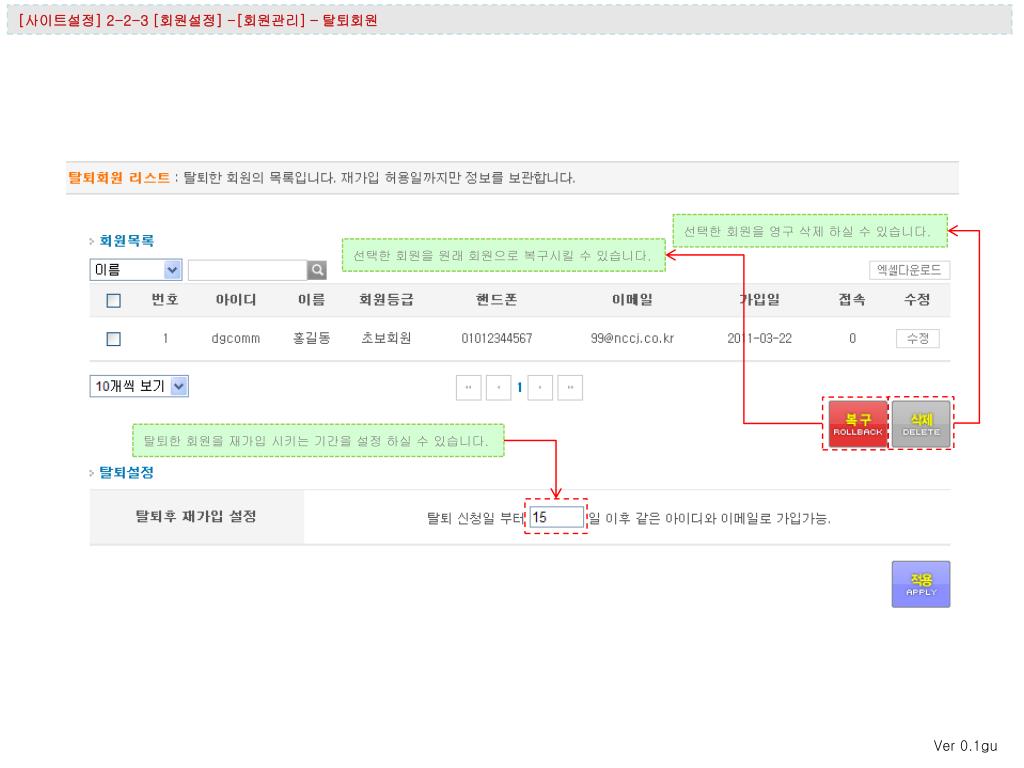
Task: Click the 회원목록 section heading
Action: (x=127, y=241)
